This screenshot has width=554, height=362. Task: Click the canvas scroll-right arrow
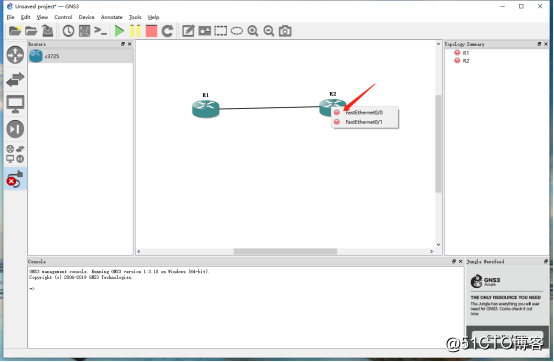pyautogui.click(x=431, y=251)
